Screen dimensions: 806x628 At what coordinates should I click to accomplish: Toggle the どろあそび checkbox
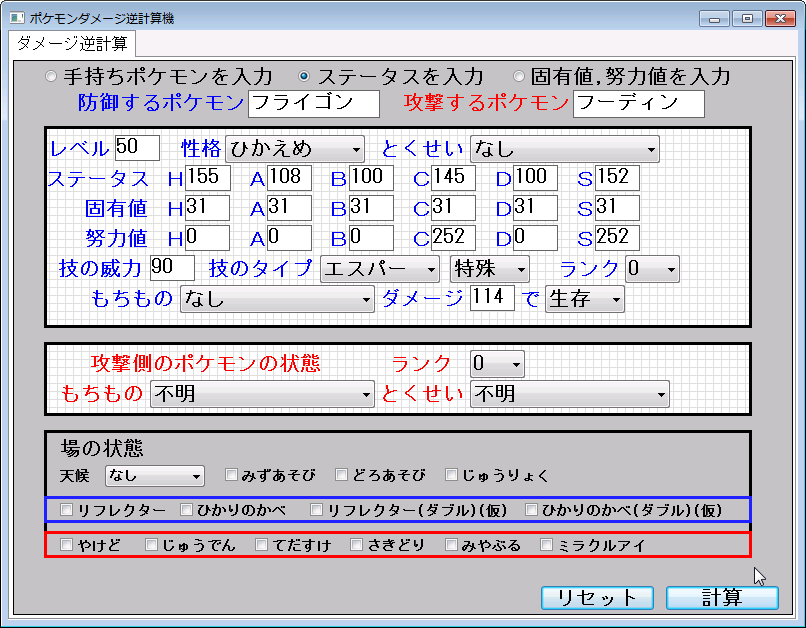(x=341, y=475)
